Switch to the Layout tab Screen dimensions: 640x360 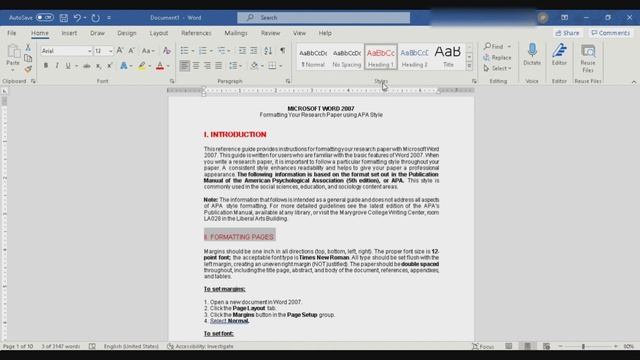pyautogui.click(x=159, y=33)
